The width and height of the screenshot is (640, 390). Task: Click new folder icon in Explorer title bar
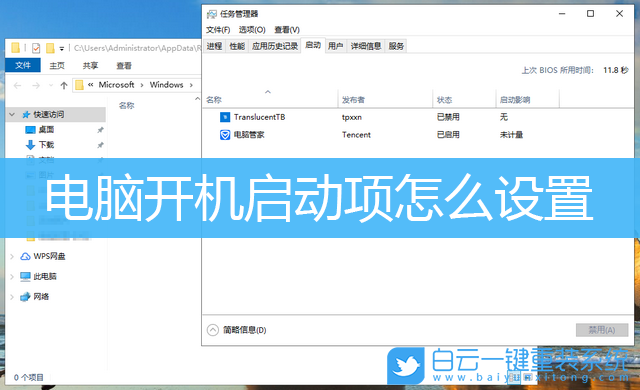pyautogui.click(x=50, y=48)
